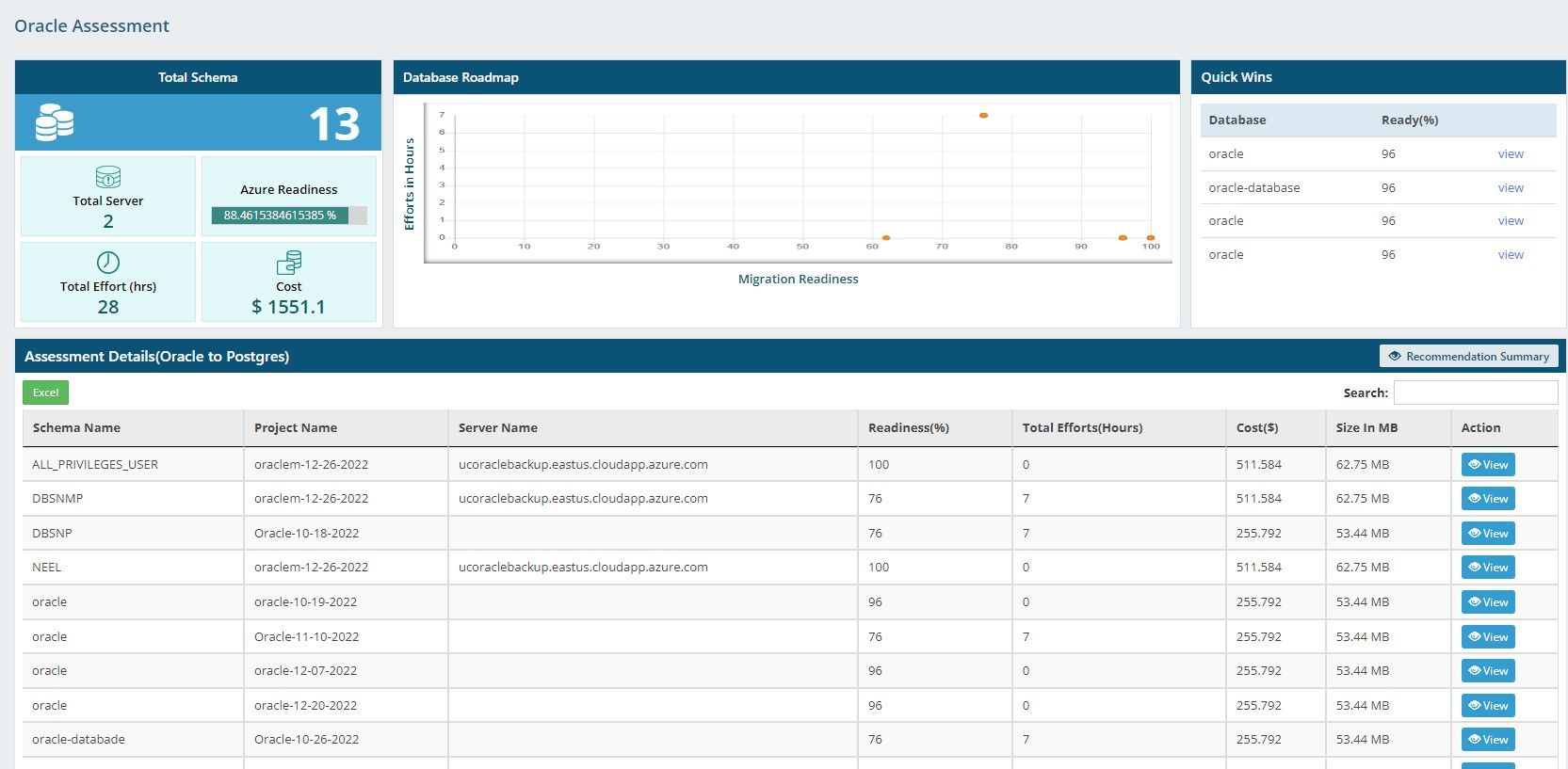Click into the Search field
Image resolution: width=1568 pixels, height=769 pixels.
pos(1476,393)
